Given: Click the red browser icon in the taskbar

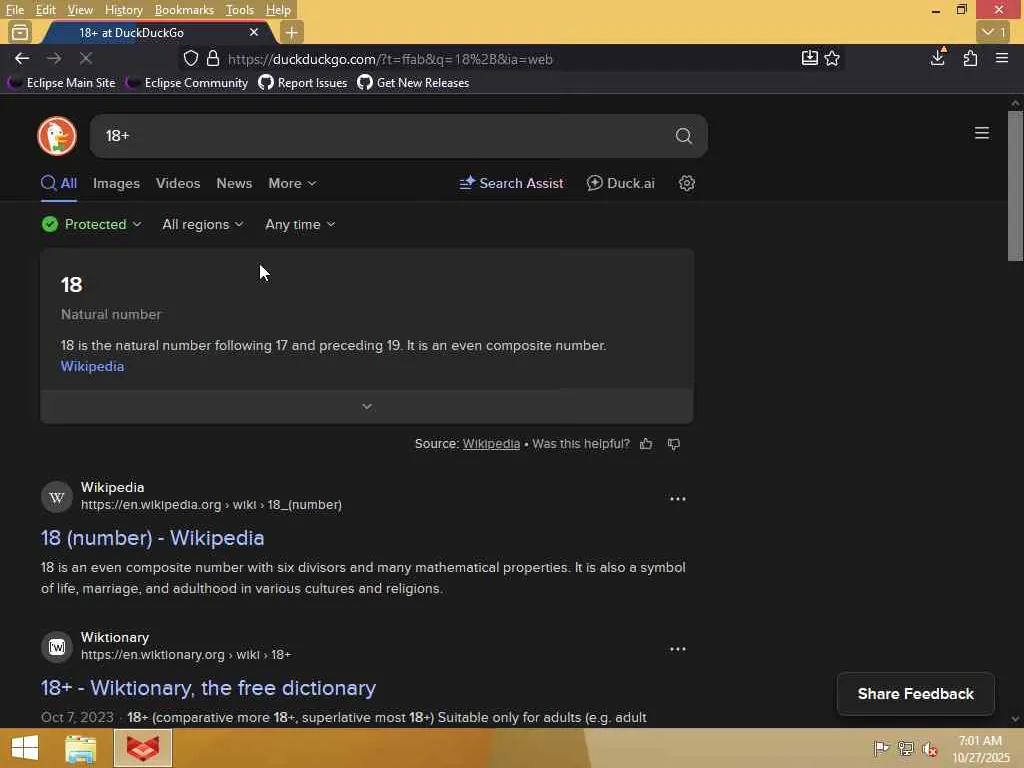Looking at the screenshot, I should [143, 748].
